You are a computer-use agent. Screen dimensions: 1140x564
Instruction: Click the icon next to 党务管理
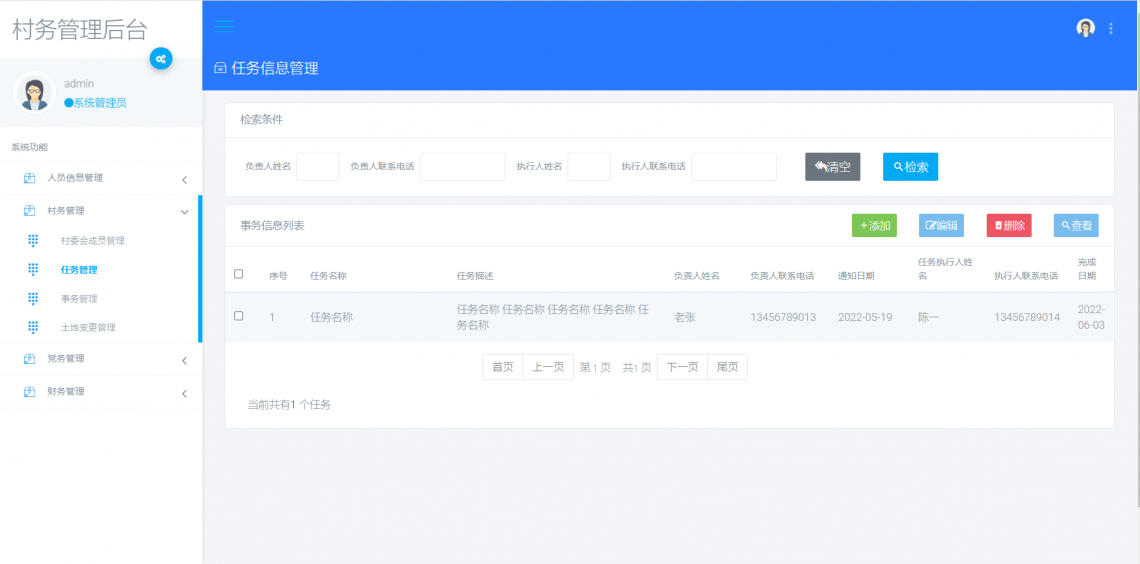(x=30, y=358)
